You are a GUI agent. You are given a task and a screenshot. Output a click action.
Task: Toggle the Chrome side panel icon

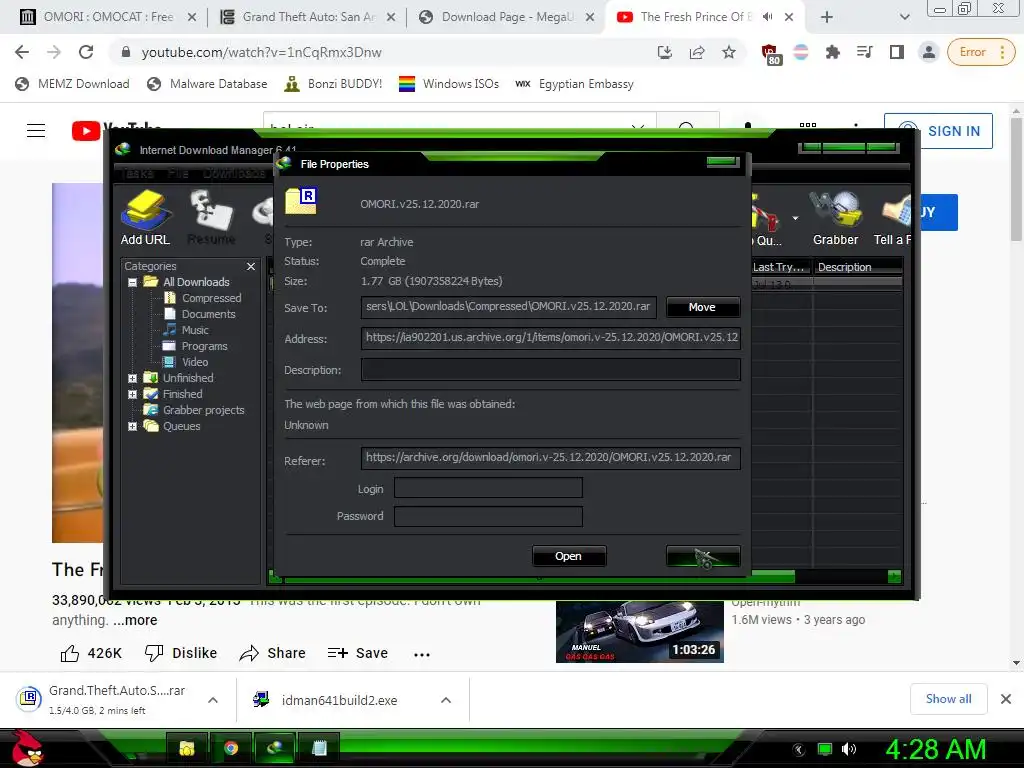pos(897,52)
